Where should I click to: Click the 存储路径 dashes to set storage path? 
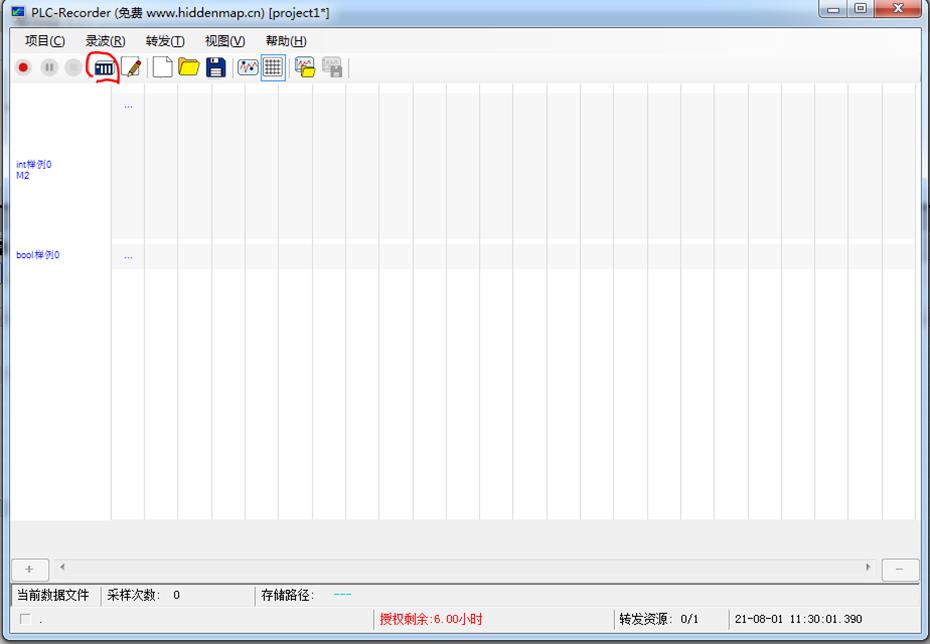[340, 596]
